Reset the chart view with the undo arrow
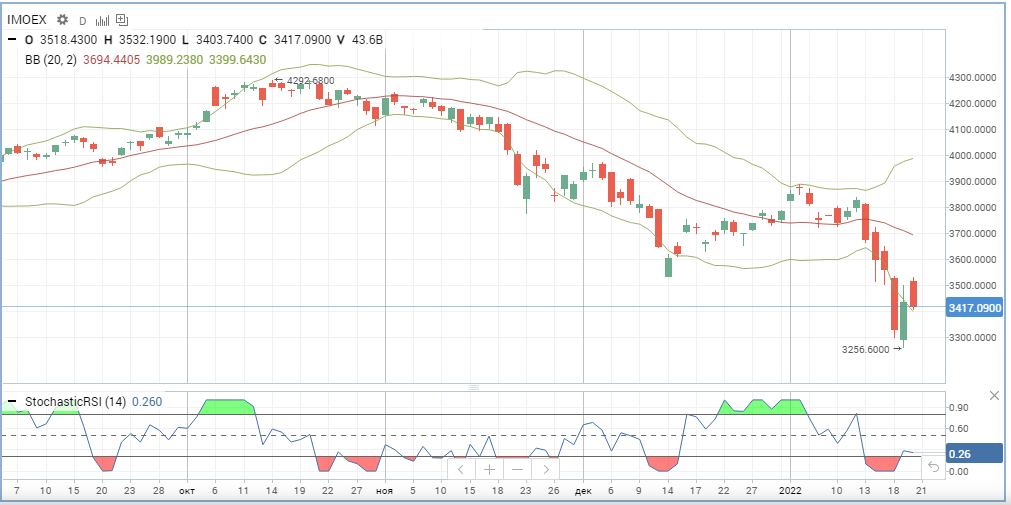1011x505 pixels. click(x=933, y=466)
